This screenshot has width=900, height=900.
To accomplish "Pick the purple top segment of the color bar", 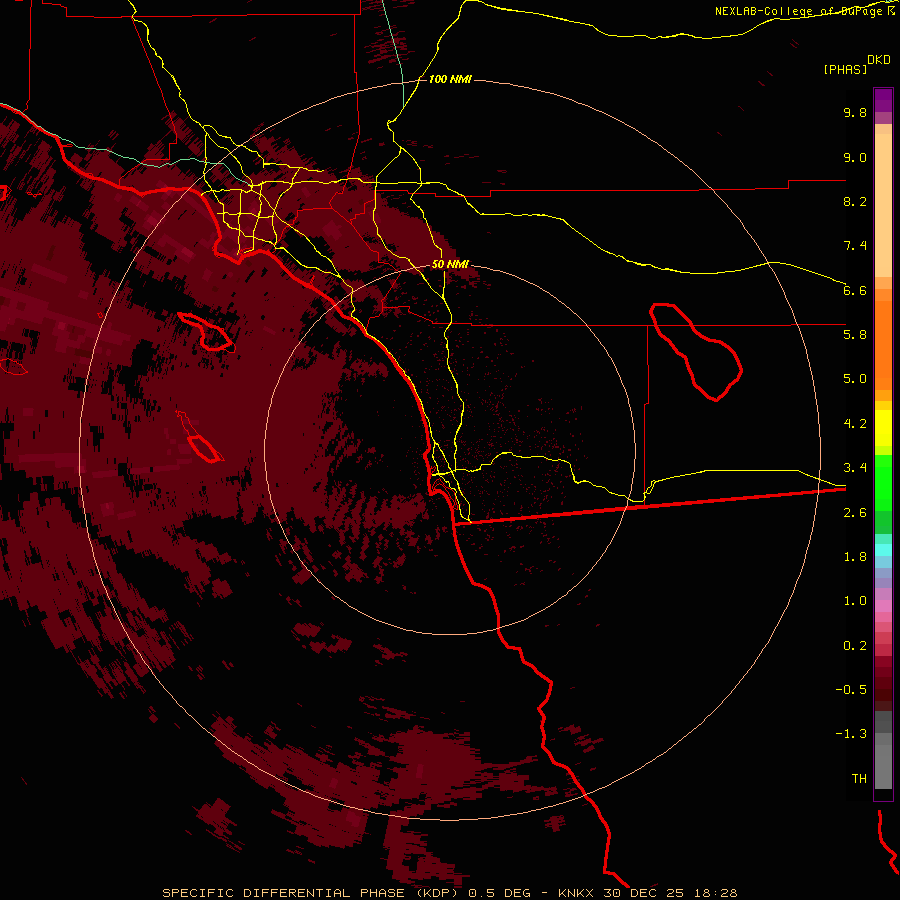I will 883,100.
